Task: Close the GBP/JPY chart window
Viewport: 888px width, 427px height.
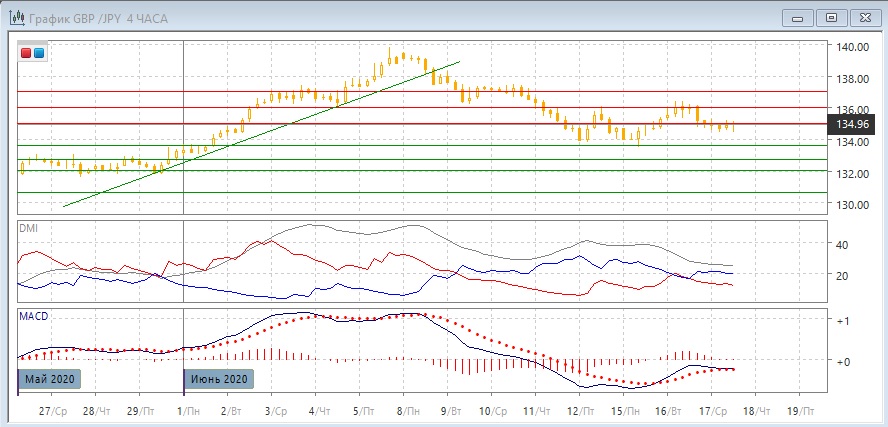Action: point(864,17)
